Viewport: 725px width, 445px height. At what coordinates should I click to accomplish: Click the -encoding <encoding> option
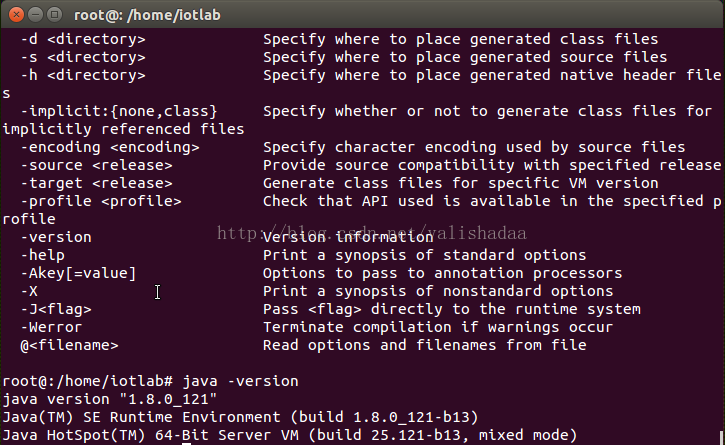110,148
